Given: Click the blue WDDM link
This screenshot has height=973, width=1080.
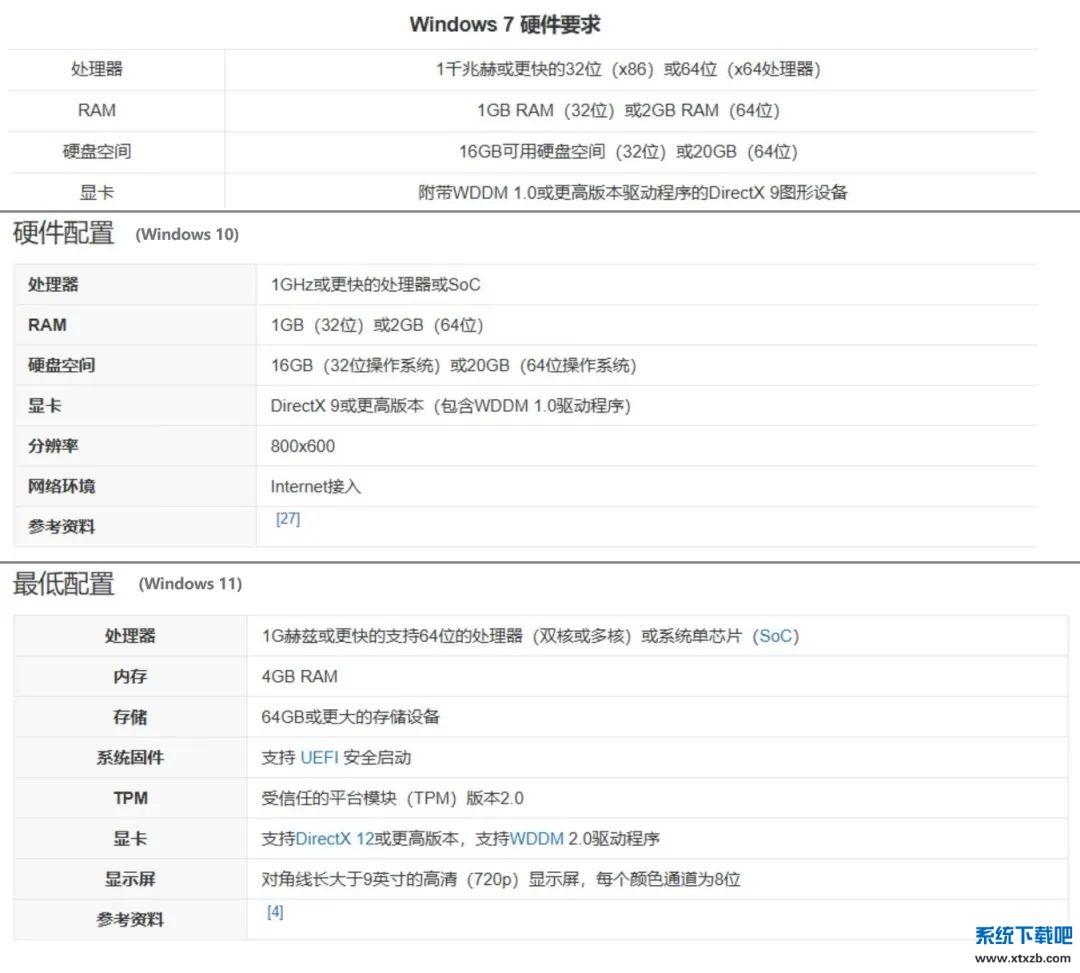Looking at the screenshot, I should tap(537, 839).
